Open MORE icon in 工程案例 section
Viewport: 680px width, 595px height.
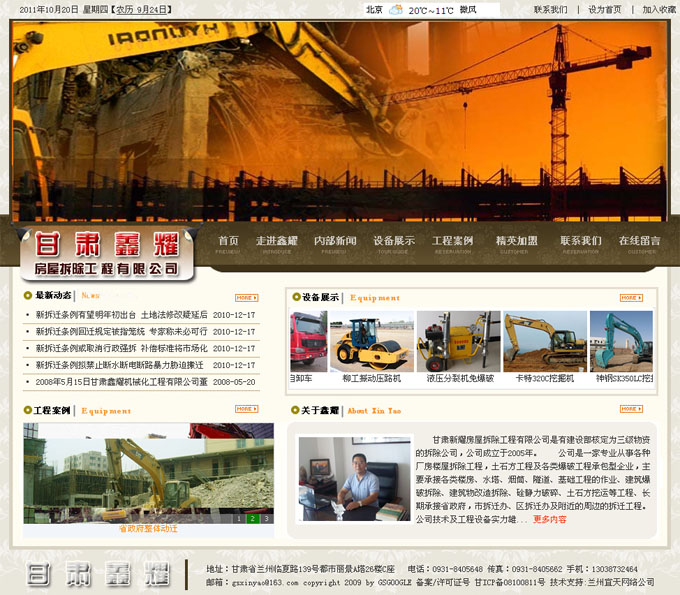pos(246,409)
